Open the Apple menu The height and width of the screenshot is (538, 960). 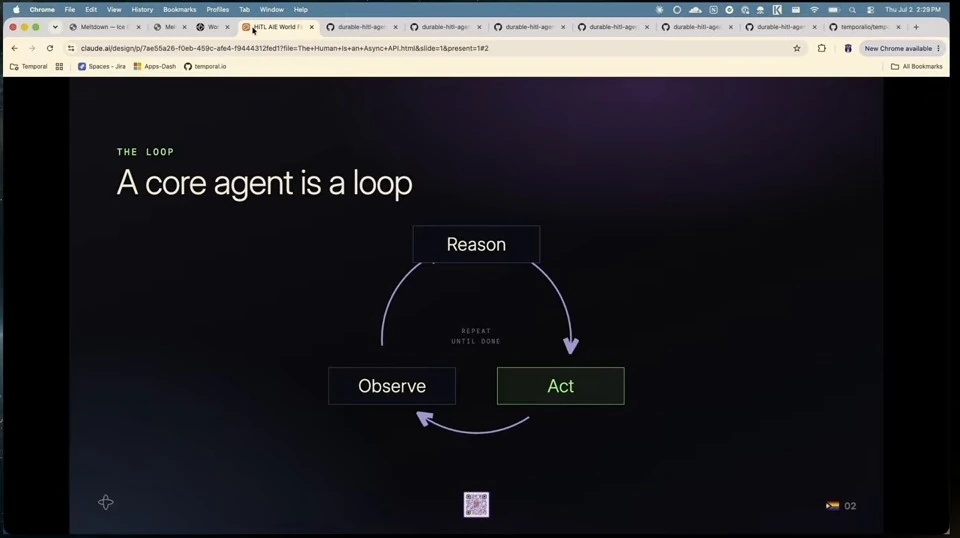tap(17, 10)
